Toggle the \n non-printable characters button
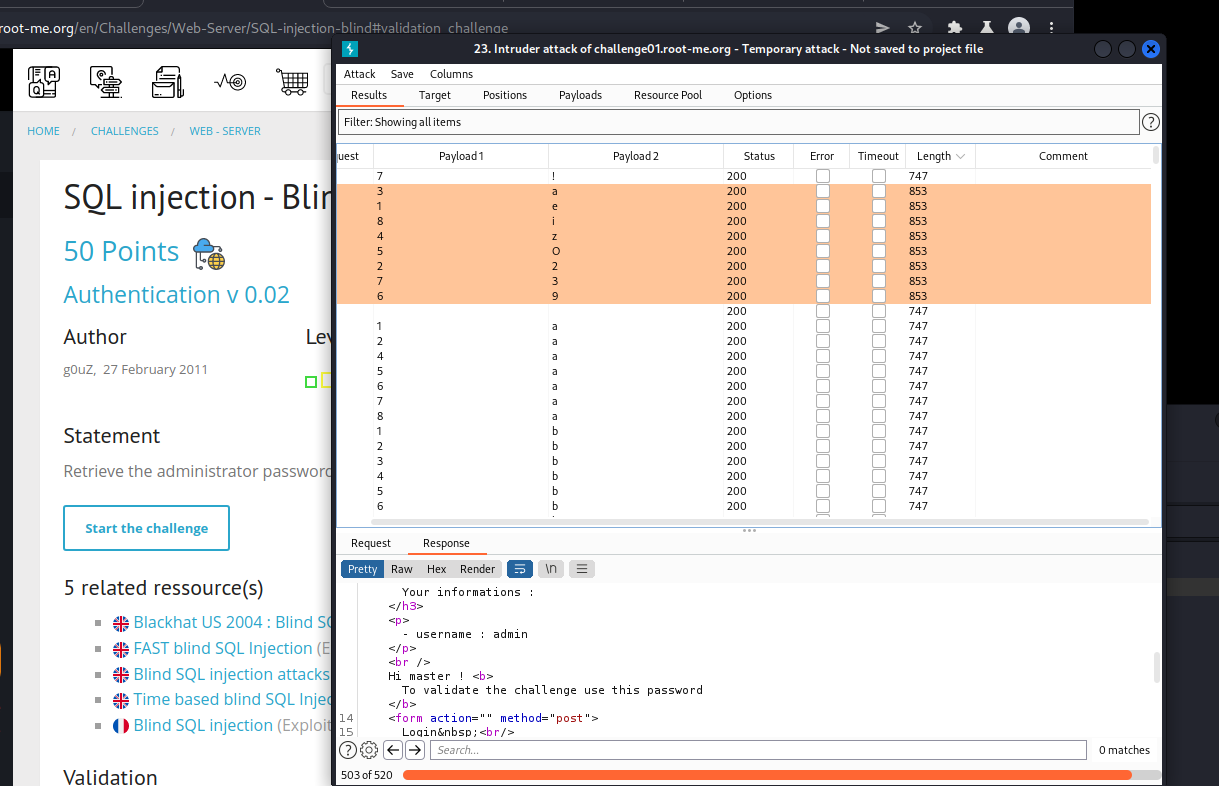The height and width of the screenshot is (786, 1219). pos(551,569)
